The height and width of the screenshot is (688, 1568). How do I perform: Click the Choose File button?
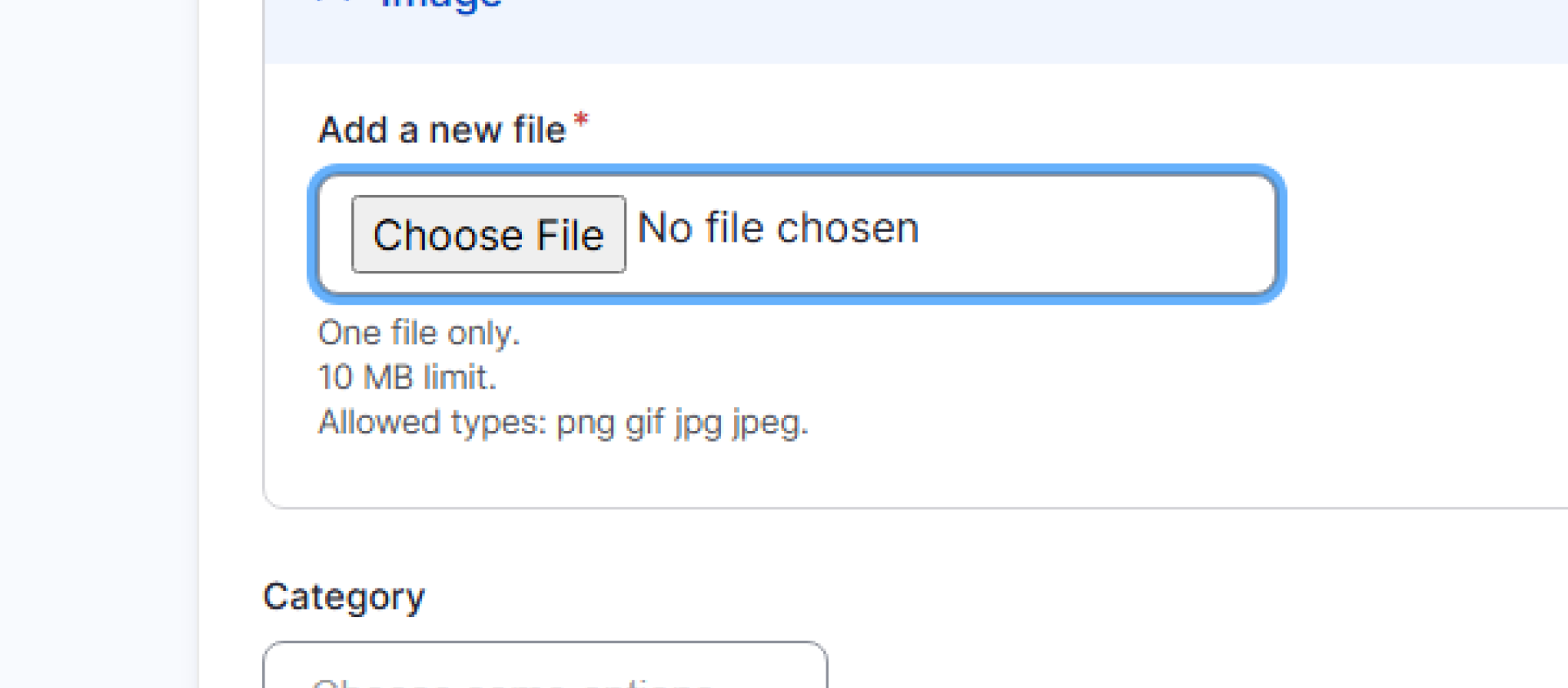coord(488,234)
